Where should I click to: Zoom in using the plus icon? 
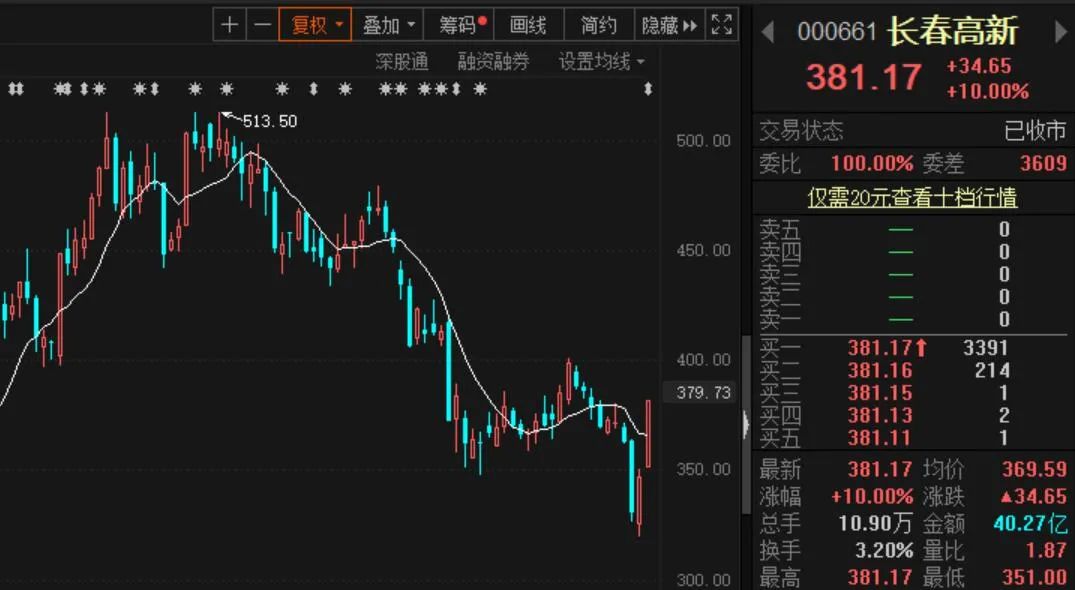(229, 24)
